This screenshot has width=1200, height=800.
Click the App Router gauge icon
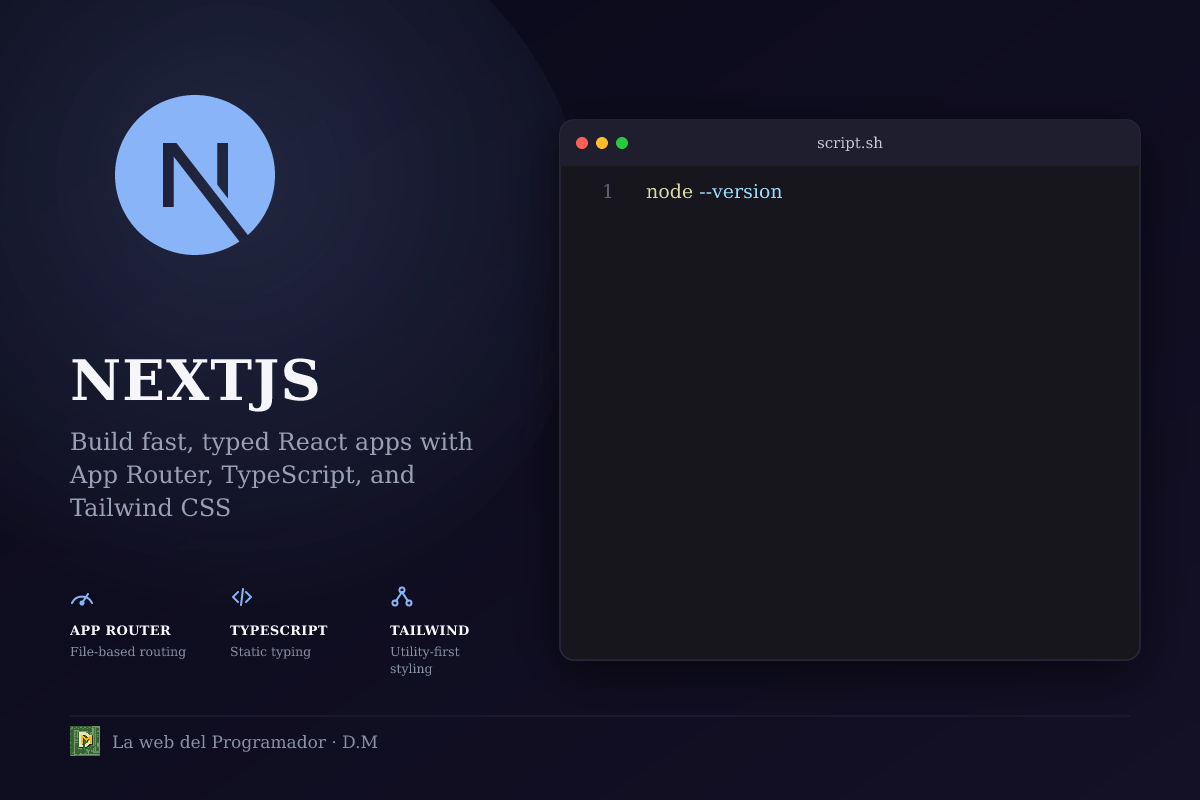coord(82,598)
